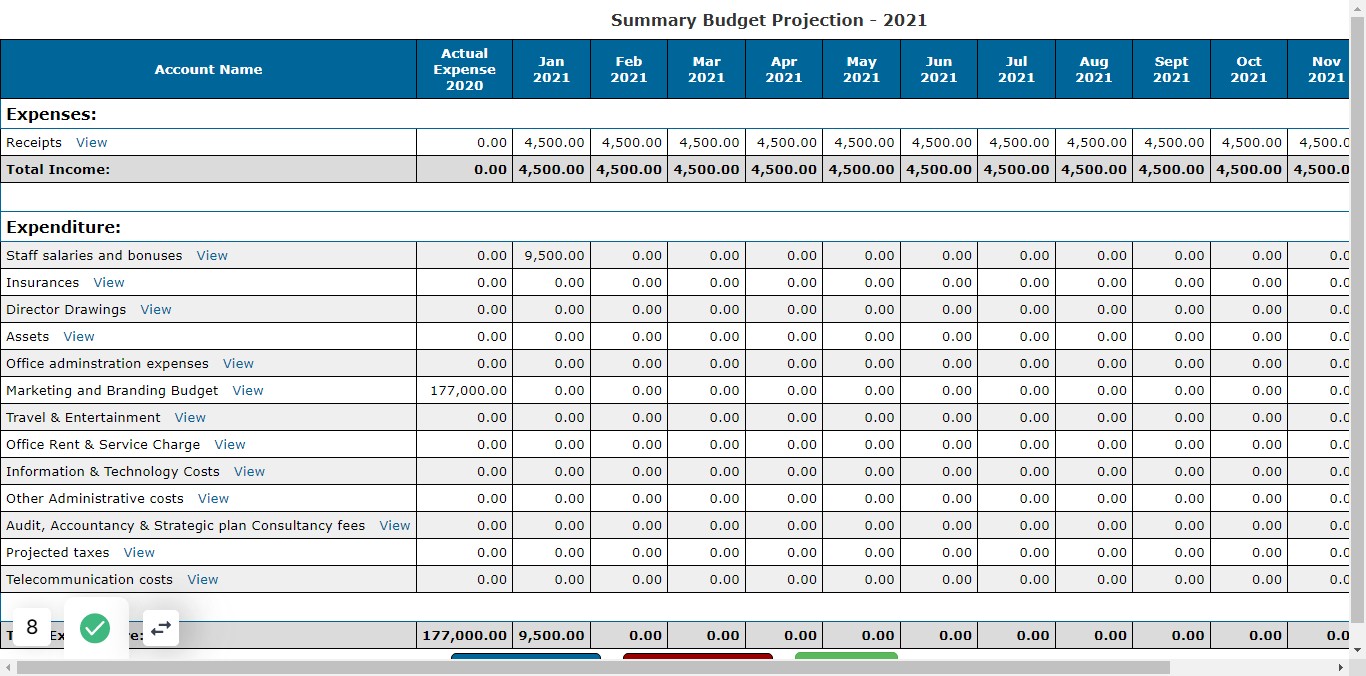Open View link for Director Drawings
Viewport: 1366px width, 676px height.
click(156, 310)
